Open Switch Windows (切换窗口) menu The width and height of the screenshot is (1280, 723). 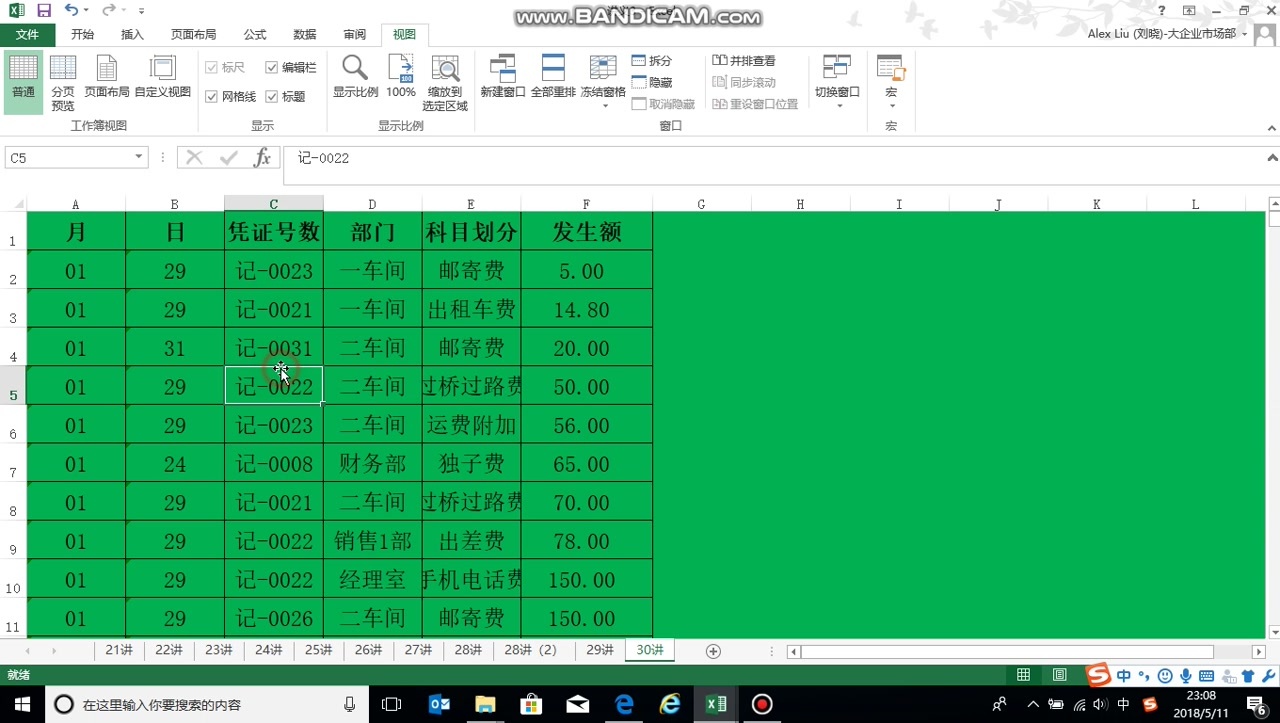[837, 82]
